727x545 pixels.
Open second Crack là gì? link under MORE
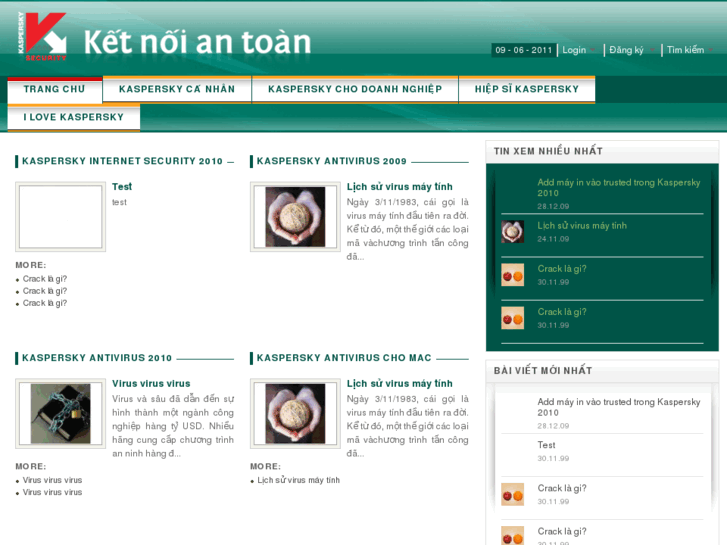pos(45,291)
